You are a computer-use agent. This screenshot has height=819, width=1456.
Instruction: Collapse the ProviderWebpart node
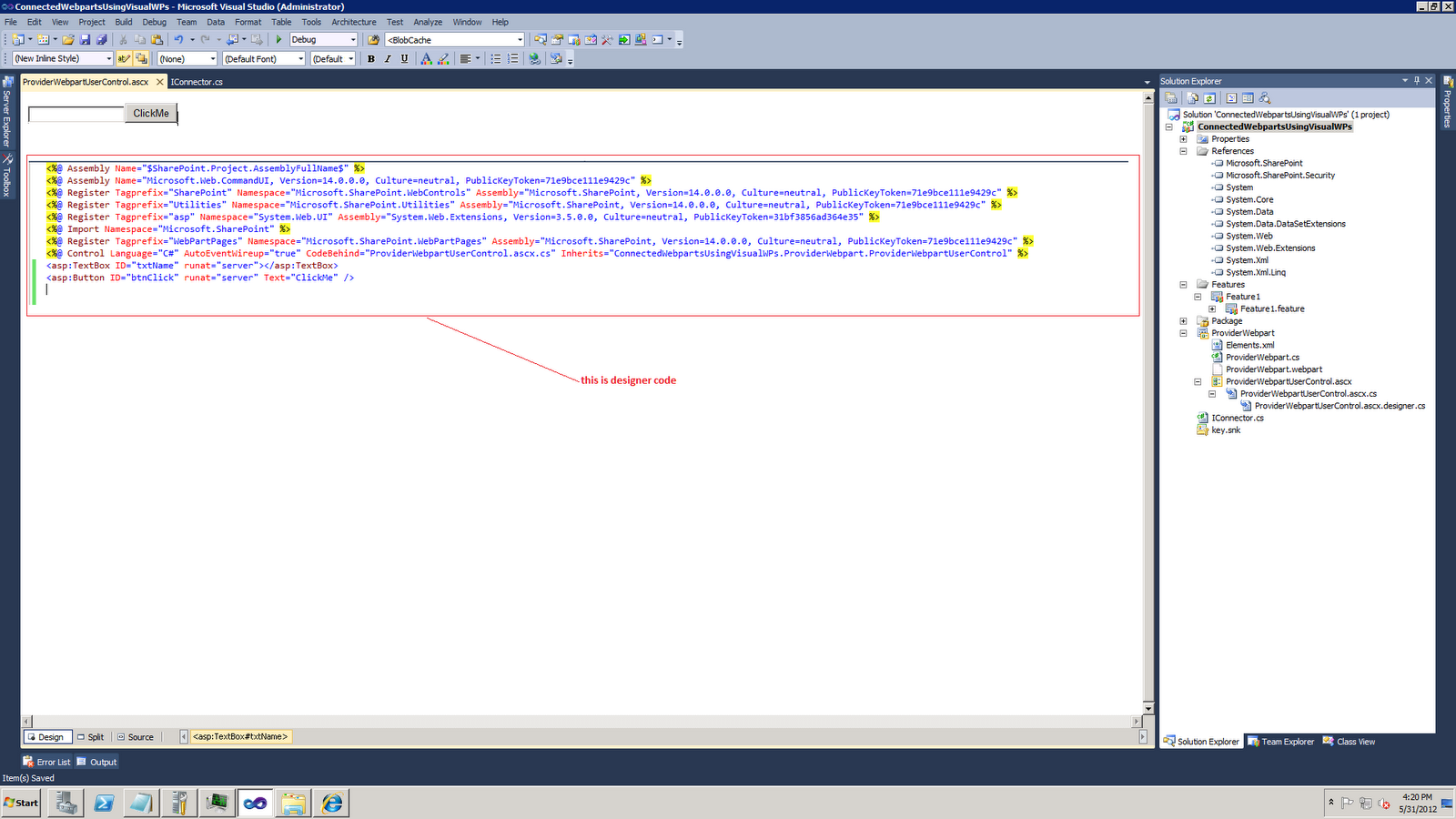point(1183,333)
